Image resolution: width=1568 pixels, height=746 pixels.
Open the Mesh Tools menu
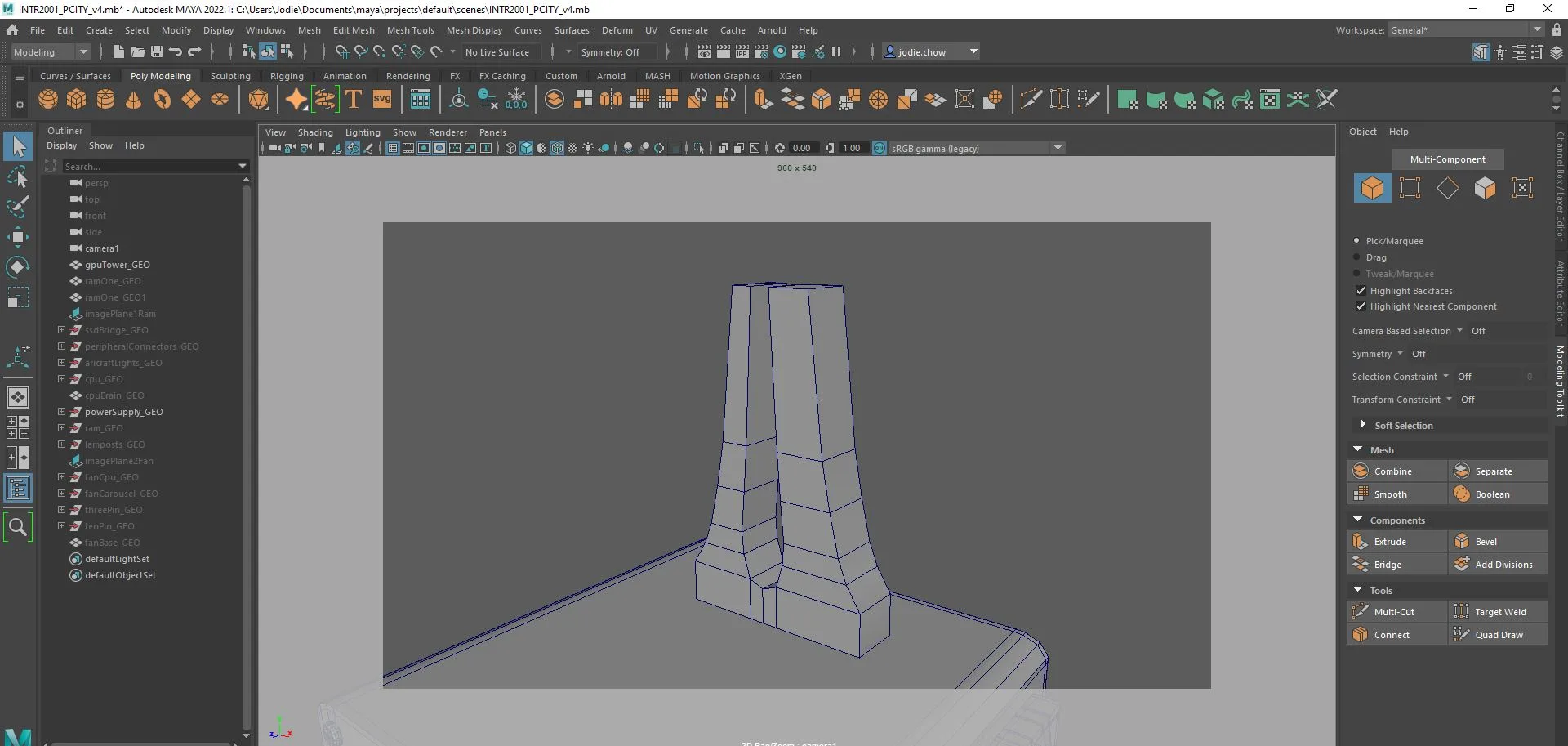(410, 30)
